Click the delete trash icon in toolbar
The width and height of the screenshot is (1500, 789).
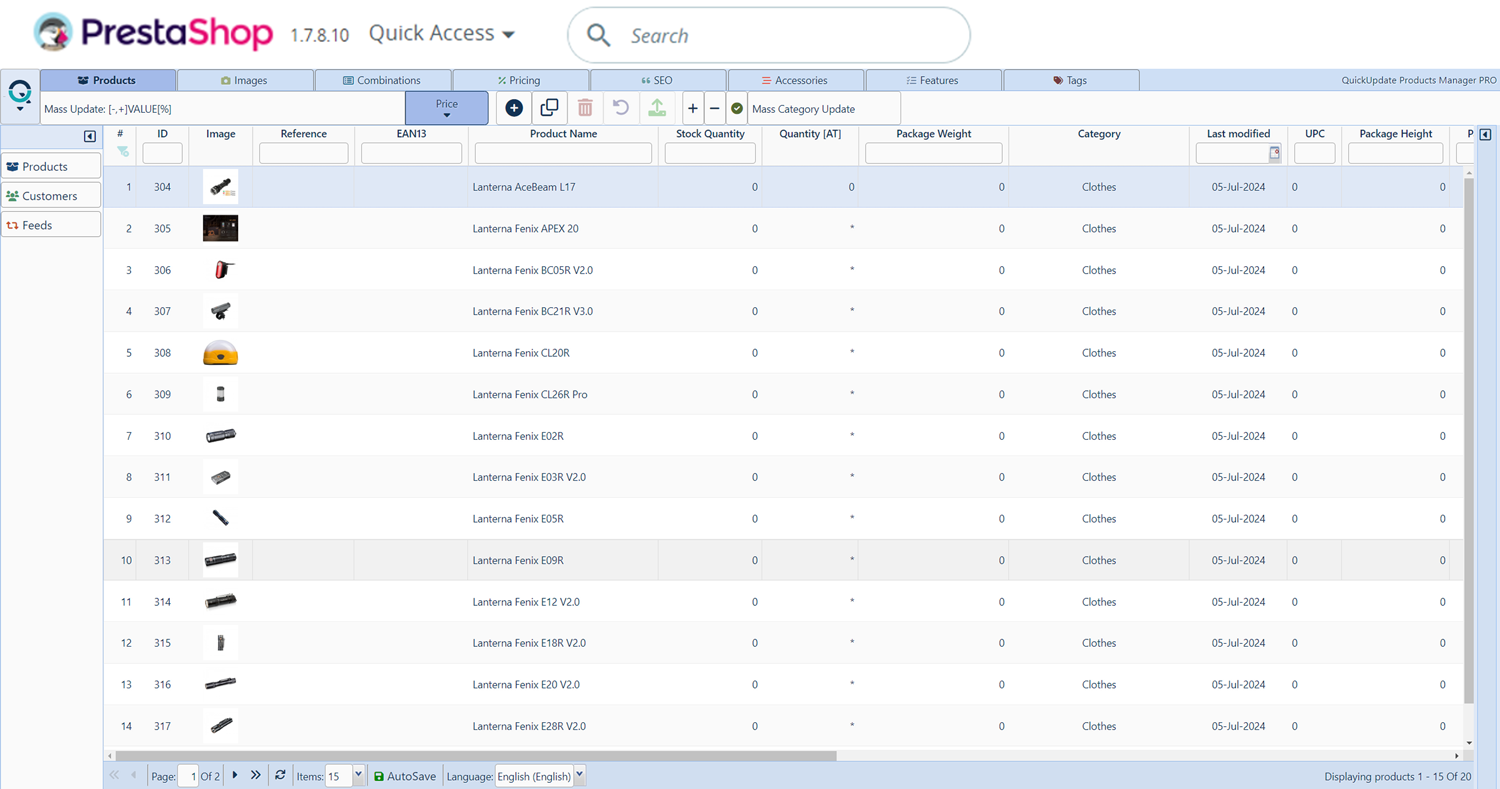[x=585, y=108]
